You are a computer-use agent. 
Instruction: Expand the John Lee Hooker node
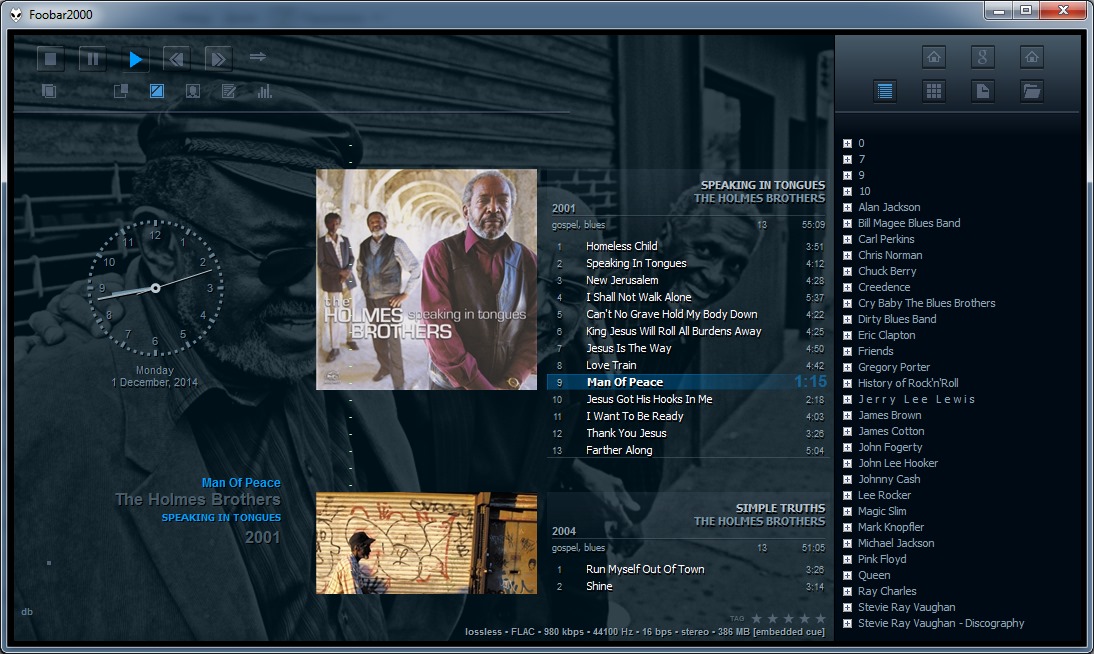847,463
